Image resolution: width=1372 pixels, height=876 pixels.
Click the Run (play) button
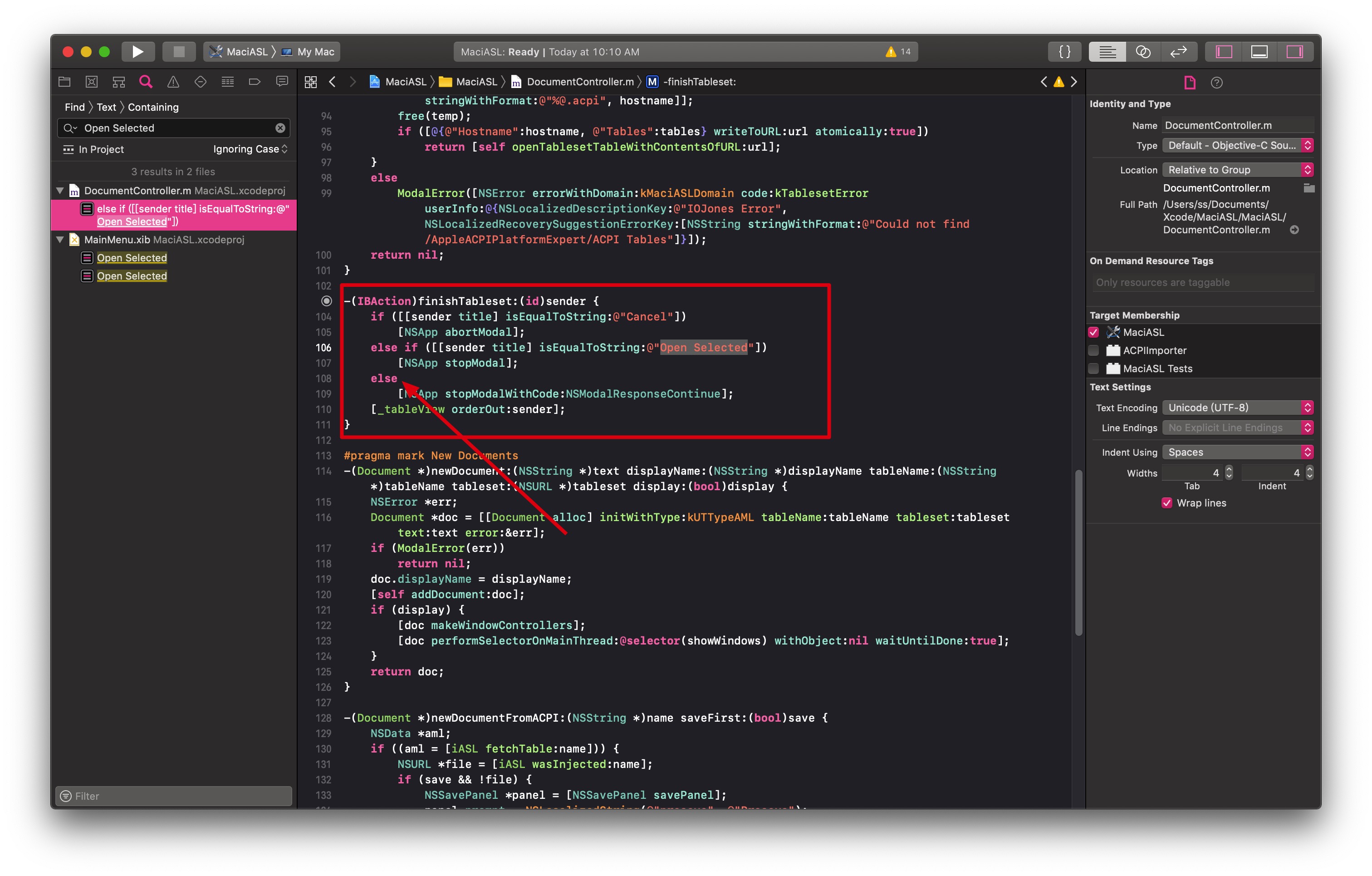(137, 52)
